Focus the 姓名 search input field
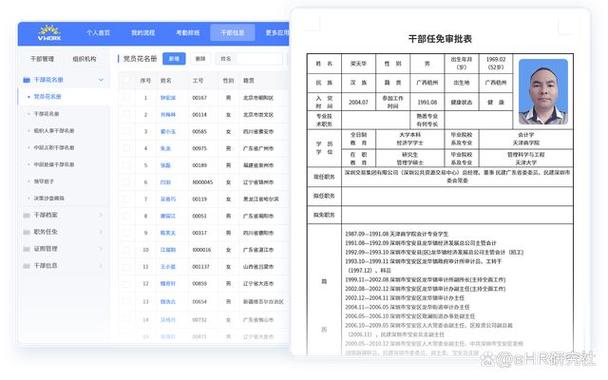 tap(259, 59)
